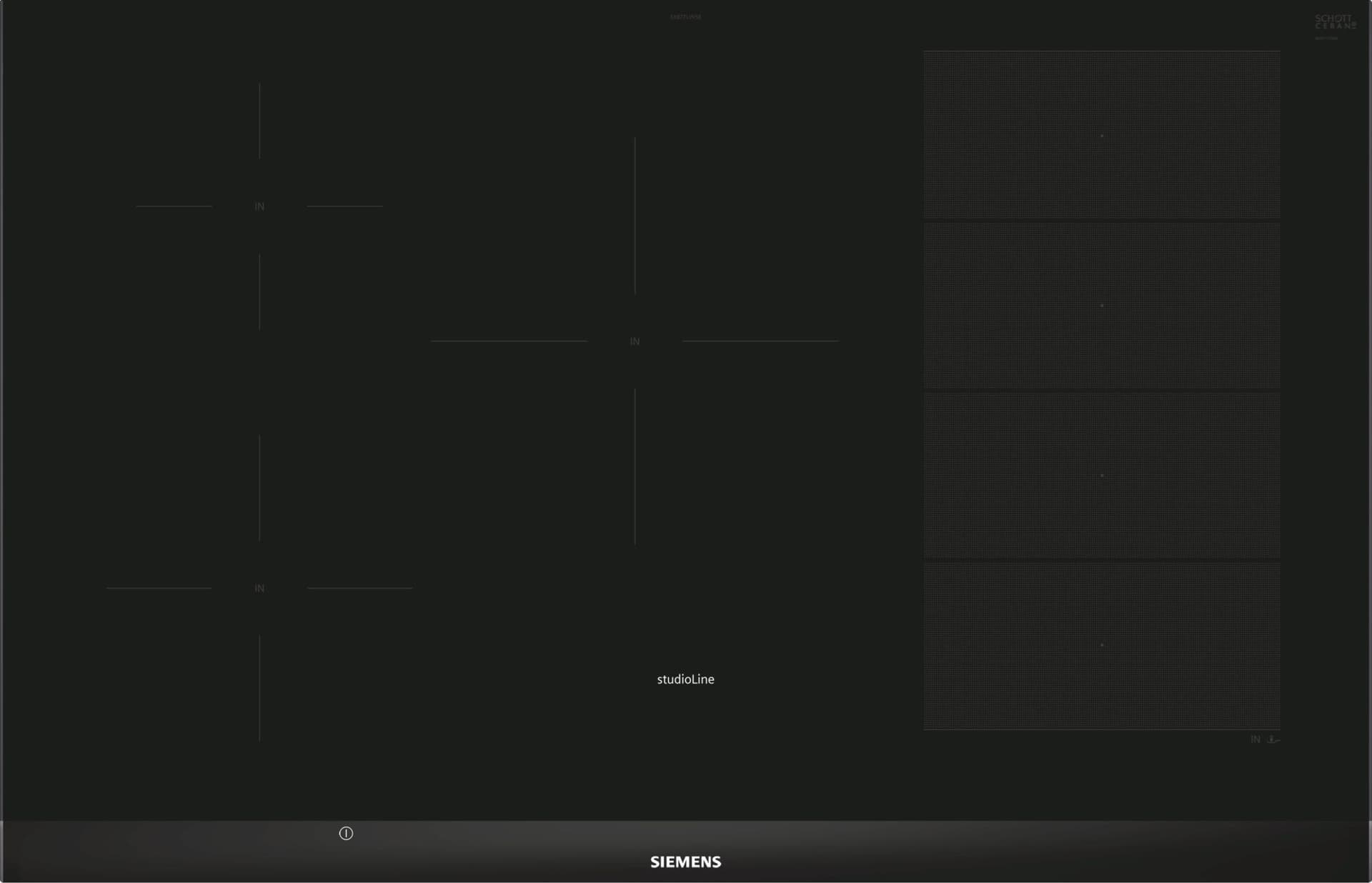Click the 'IN' label beside the pan icon
1372x883 pixels.
tap(1256, 739)
